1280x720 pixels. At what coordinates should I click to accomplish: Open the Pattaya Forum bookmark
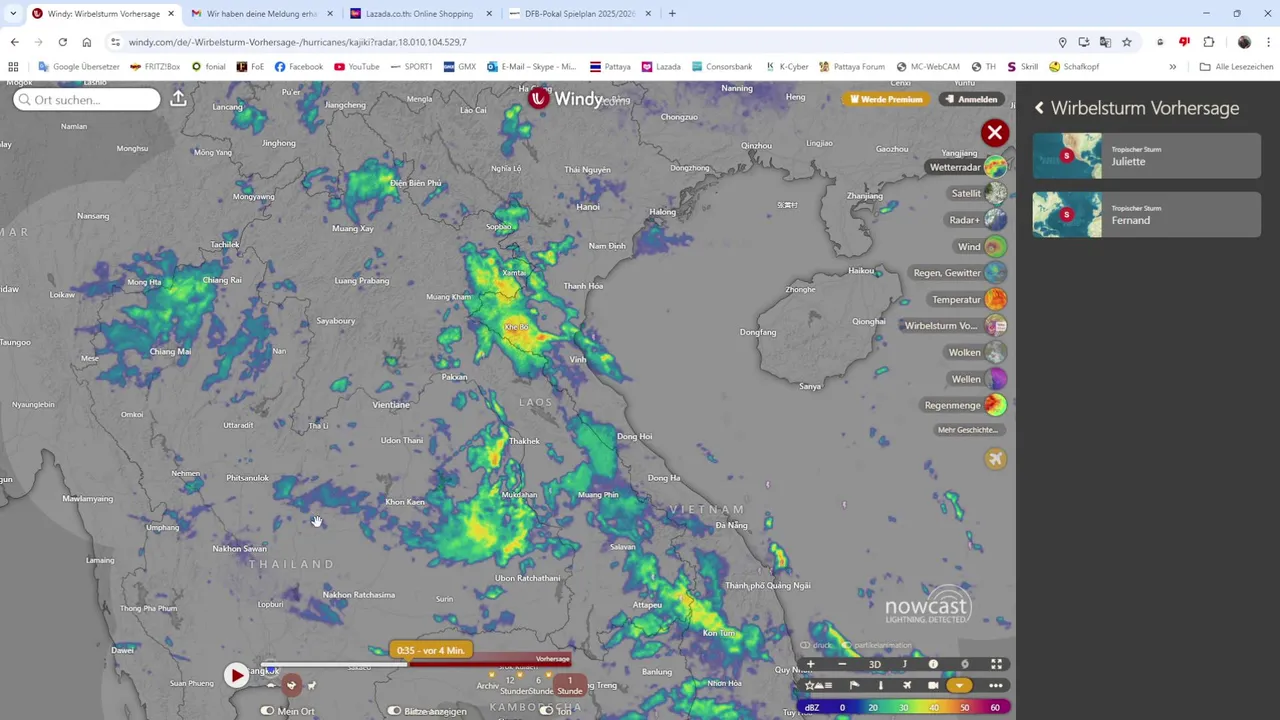[852, 67]
